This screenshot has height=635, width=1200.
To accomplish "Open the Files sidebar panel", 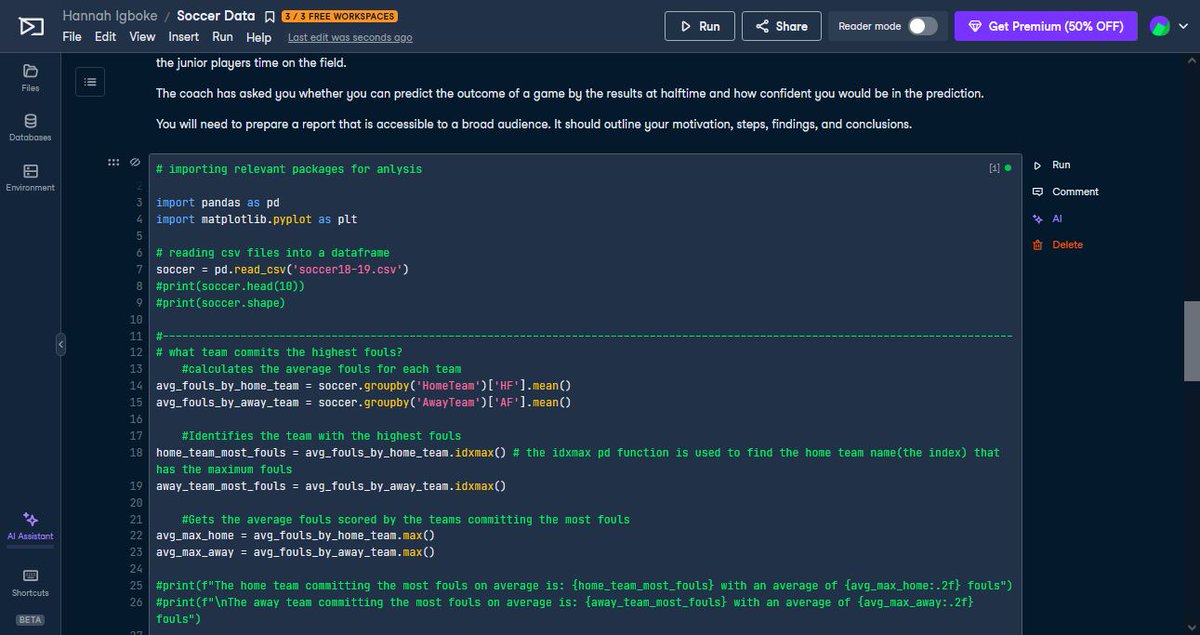I will tap(30, 77).
